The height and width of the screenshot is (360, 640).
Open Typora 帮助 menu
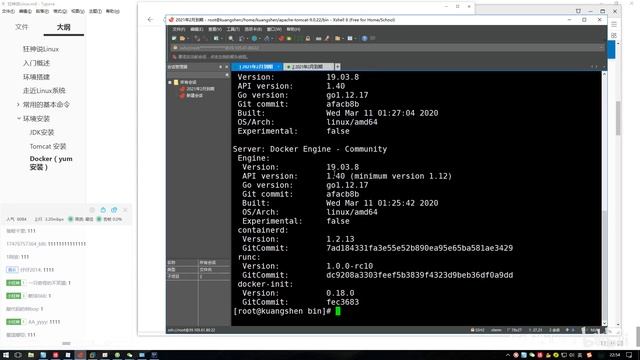pos(113,11)
